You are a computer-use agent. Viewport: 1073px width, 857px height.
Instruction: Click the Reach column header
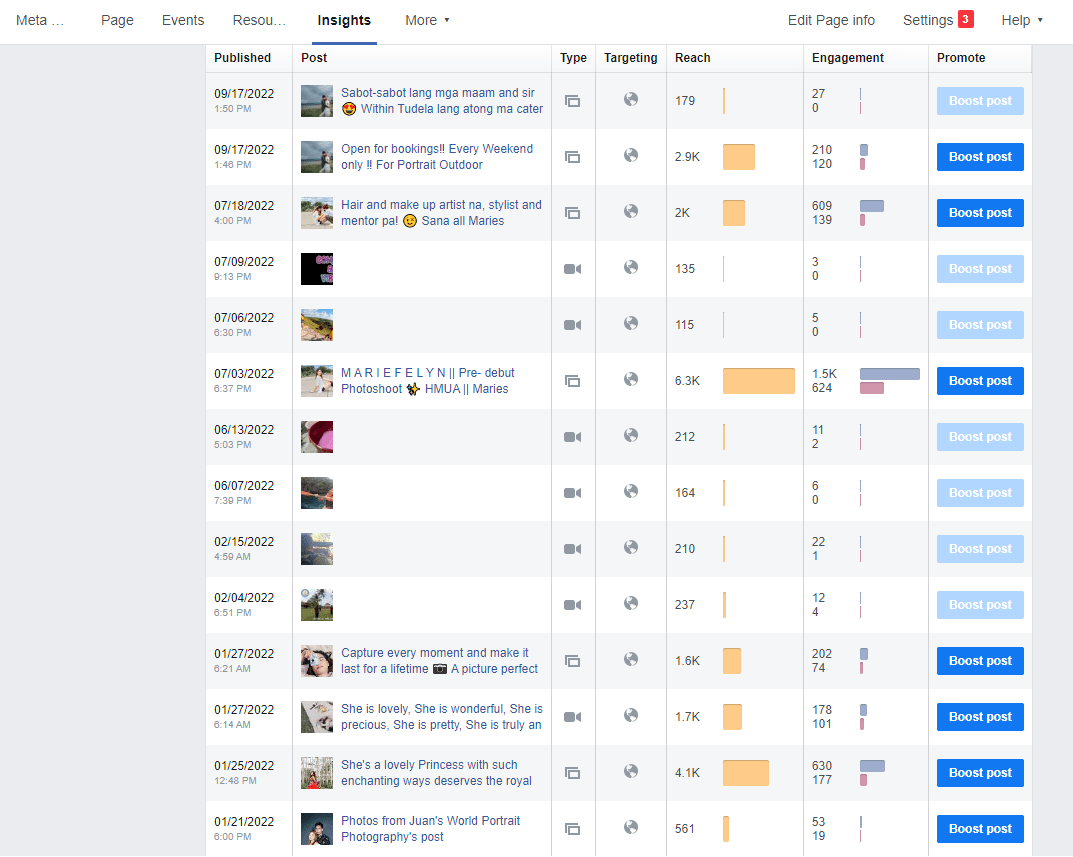pyautogui.click(x=693, y=58)
